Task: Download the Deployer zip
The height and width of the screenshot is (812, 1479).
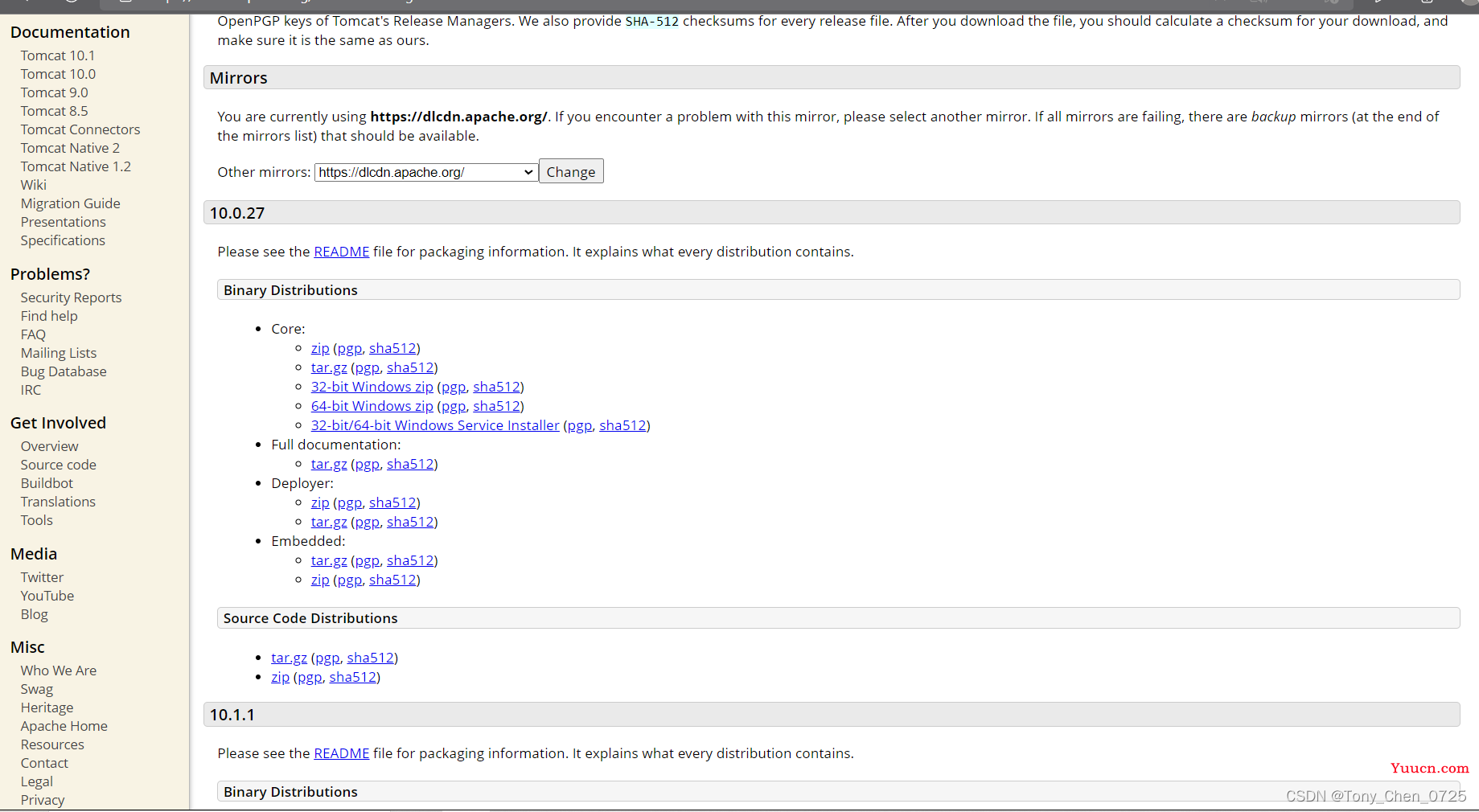Action: [x=320, y=502]
